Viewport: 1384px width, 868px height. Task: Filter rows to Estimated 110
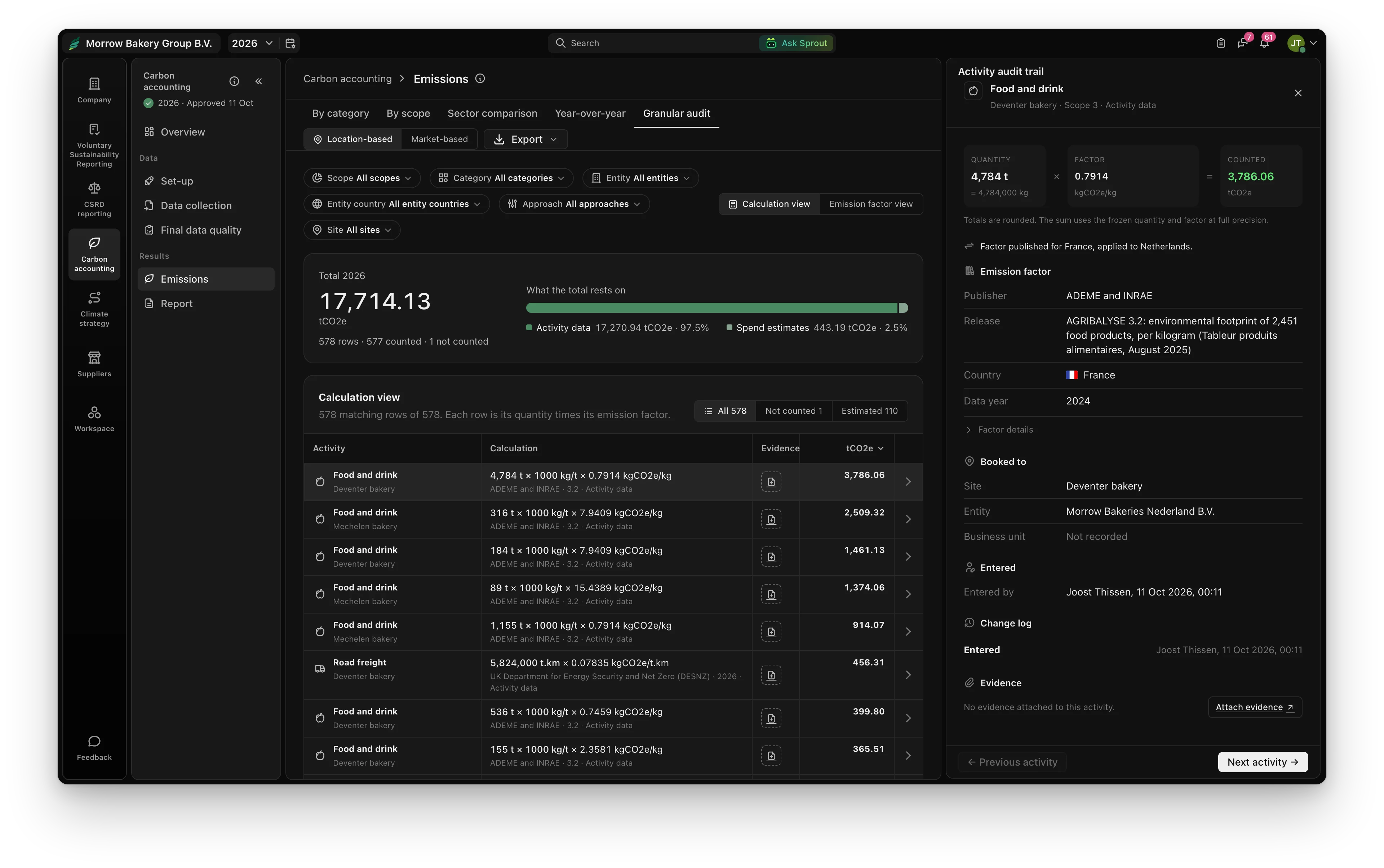click(x=869, y=411)
